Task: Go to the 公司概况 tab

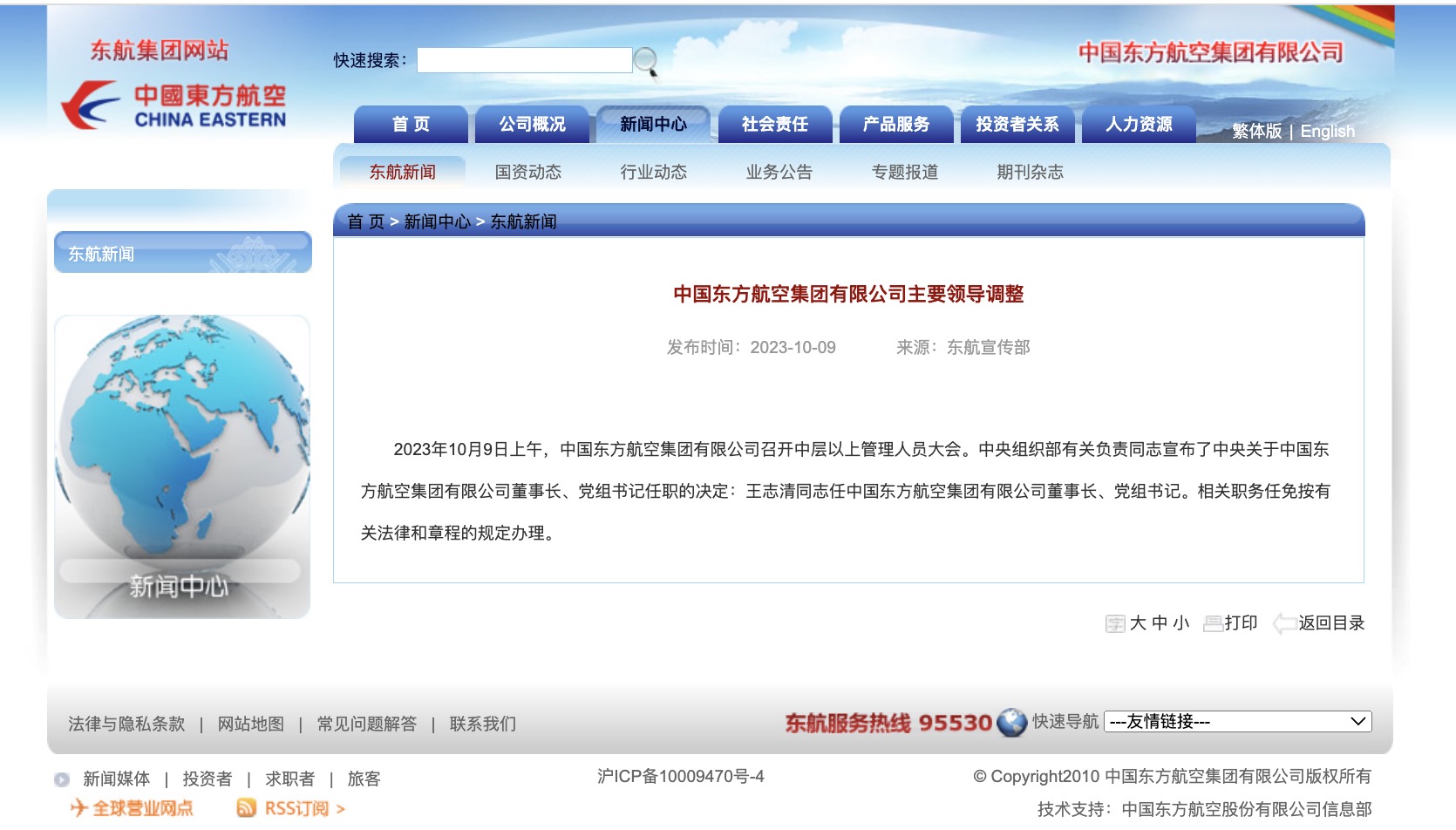Action: point(532,125)
